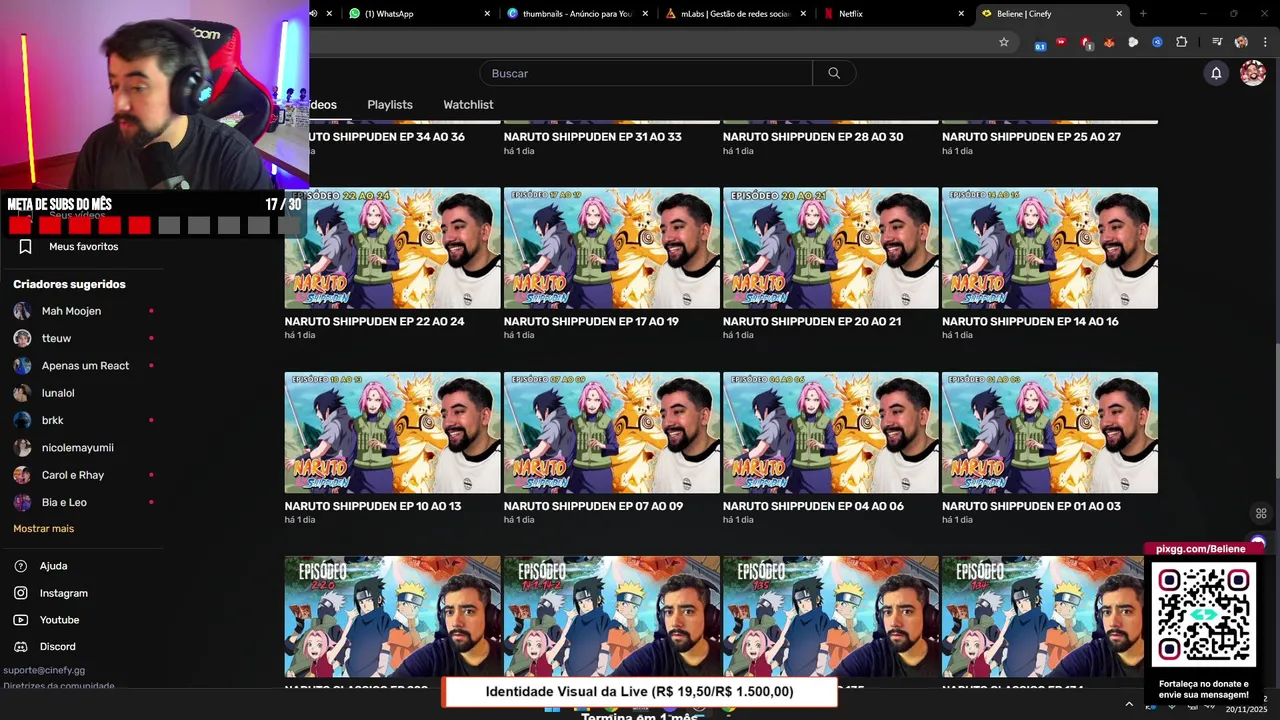Screen dimensions: 1280x720
Task: Click the blue round extension icon
Action: click(1157, 42)
